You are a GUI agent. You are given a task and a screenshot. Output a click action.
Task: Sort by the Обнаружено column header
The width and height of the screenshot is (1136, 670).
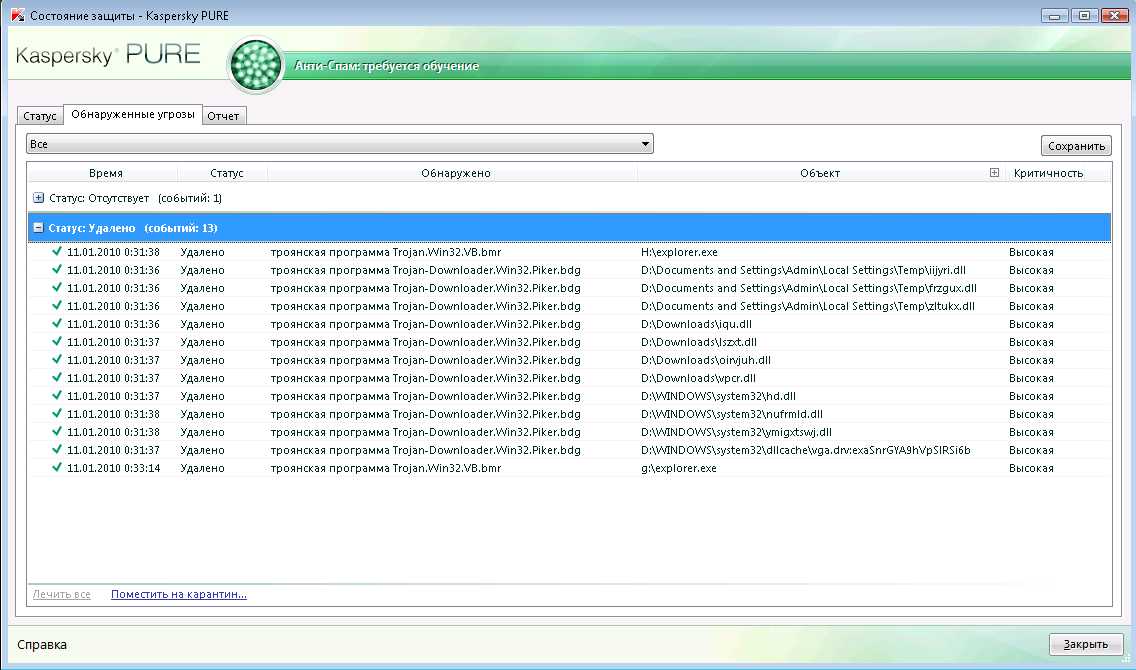tap(456, 173)
